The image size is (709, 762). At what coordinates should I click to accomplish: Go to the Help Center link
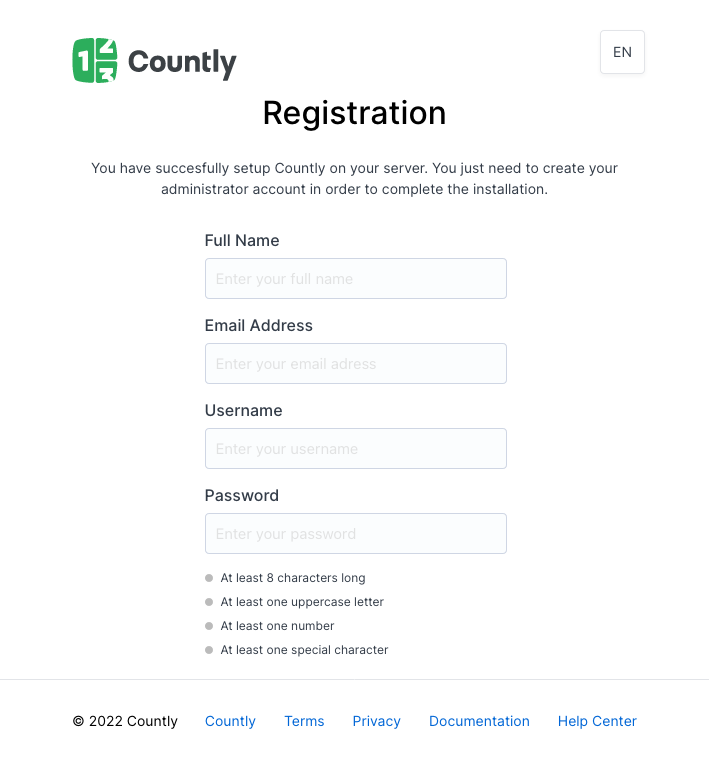click(597, 721)
